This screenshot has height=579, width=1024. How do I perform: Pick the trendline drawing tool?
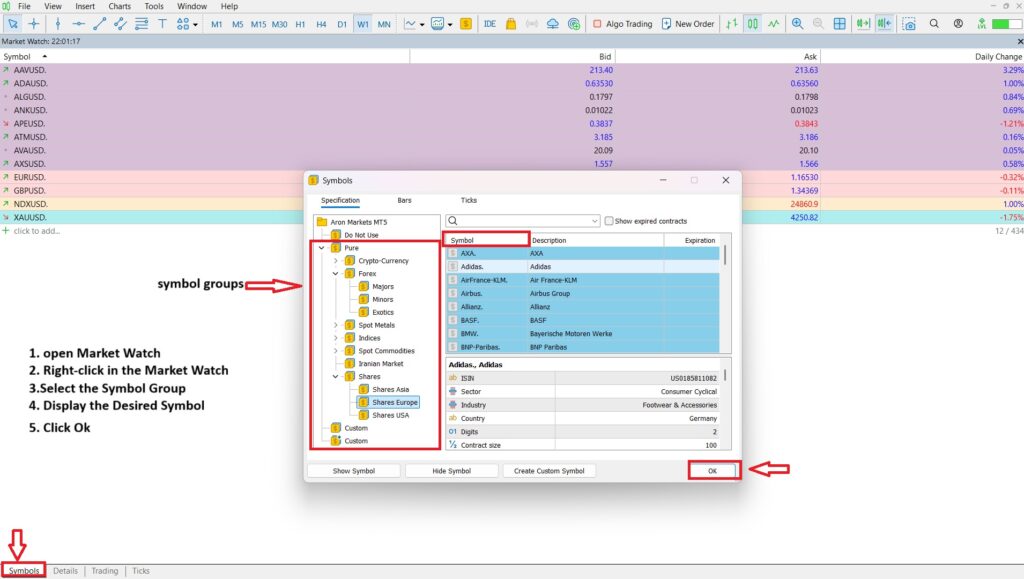pos(100,23)
